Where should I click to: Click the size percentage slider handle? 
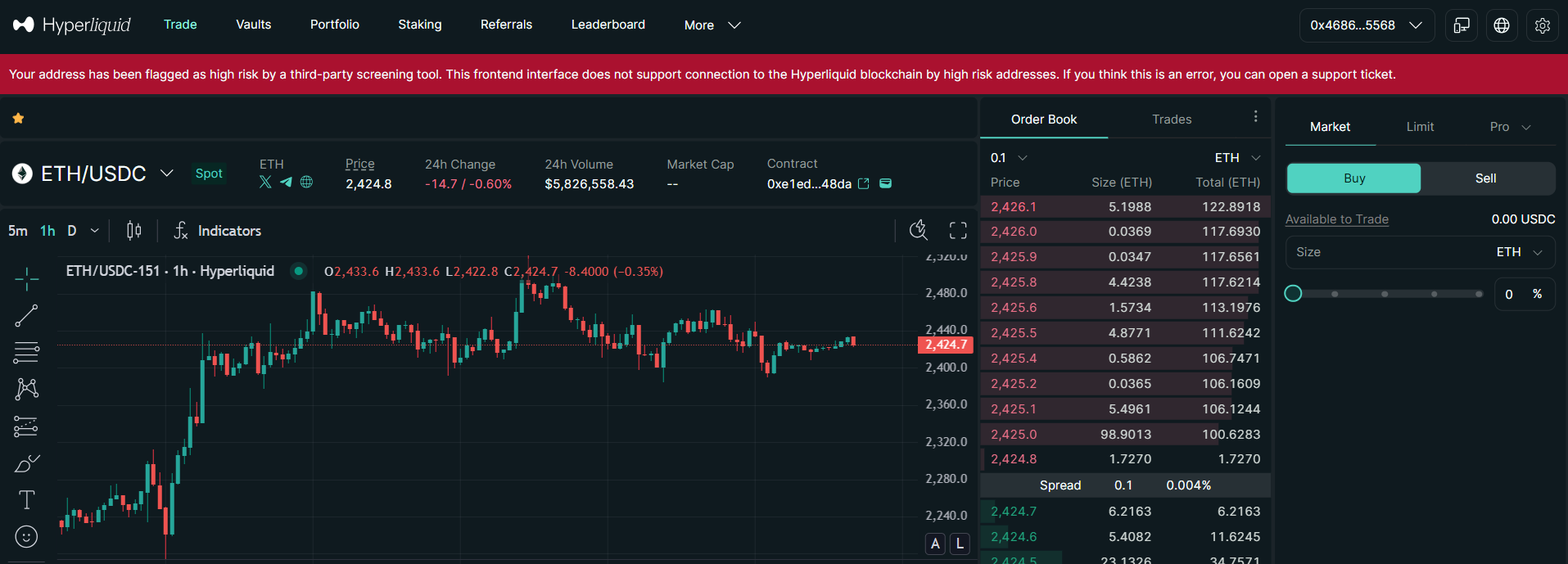[x=1293, y=293]
